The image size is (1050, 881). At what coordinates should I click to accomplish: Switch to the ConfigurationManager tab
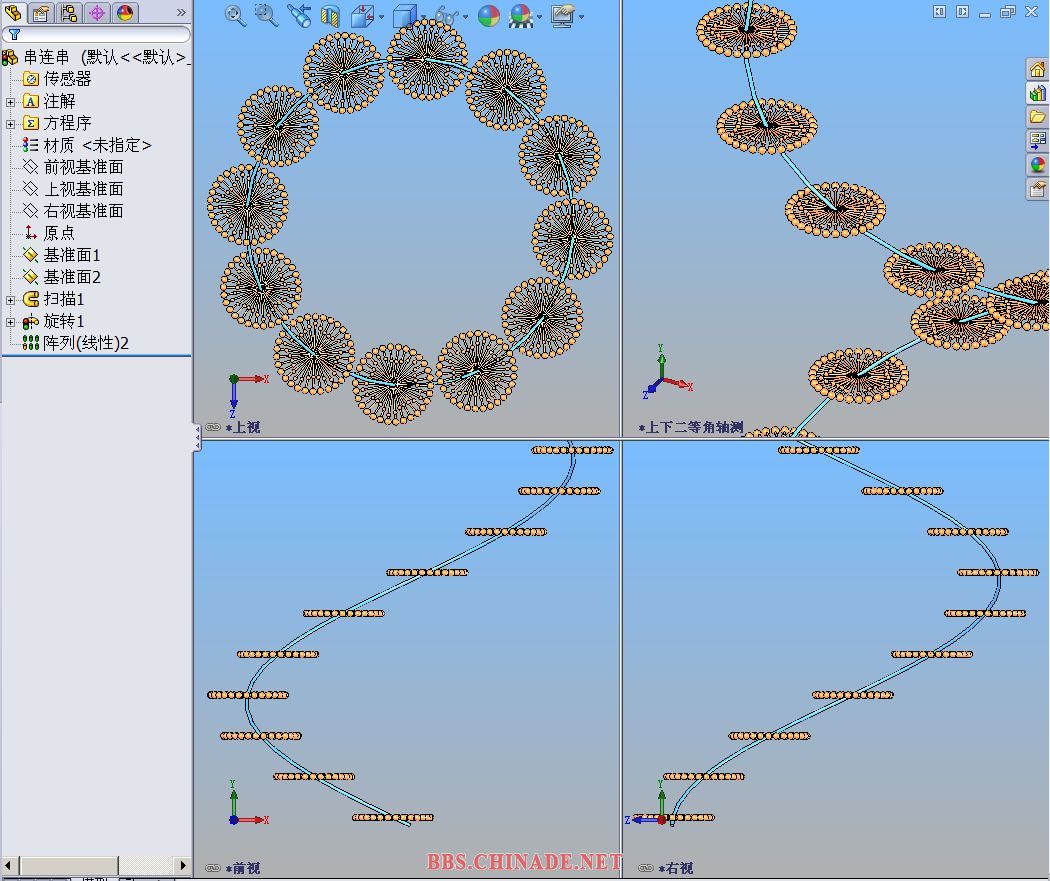[68, 13]
